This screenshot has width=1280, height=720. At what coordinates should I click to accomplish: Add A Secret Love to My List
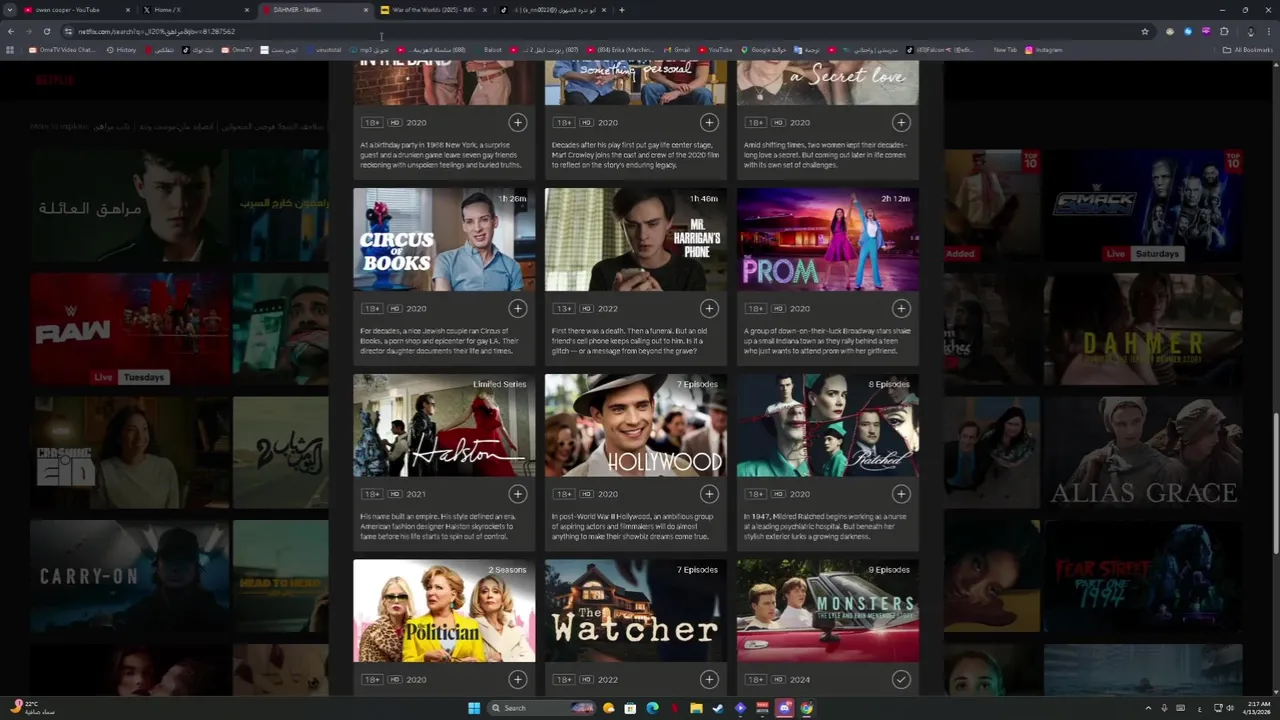pos(901,122)
